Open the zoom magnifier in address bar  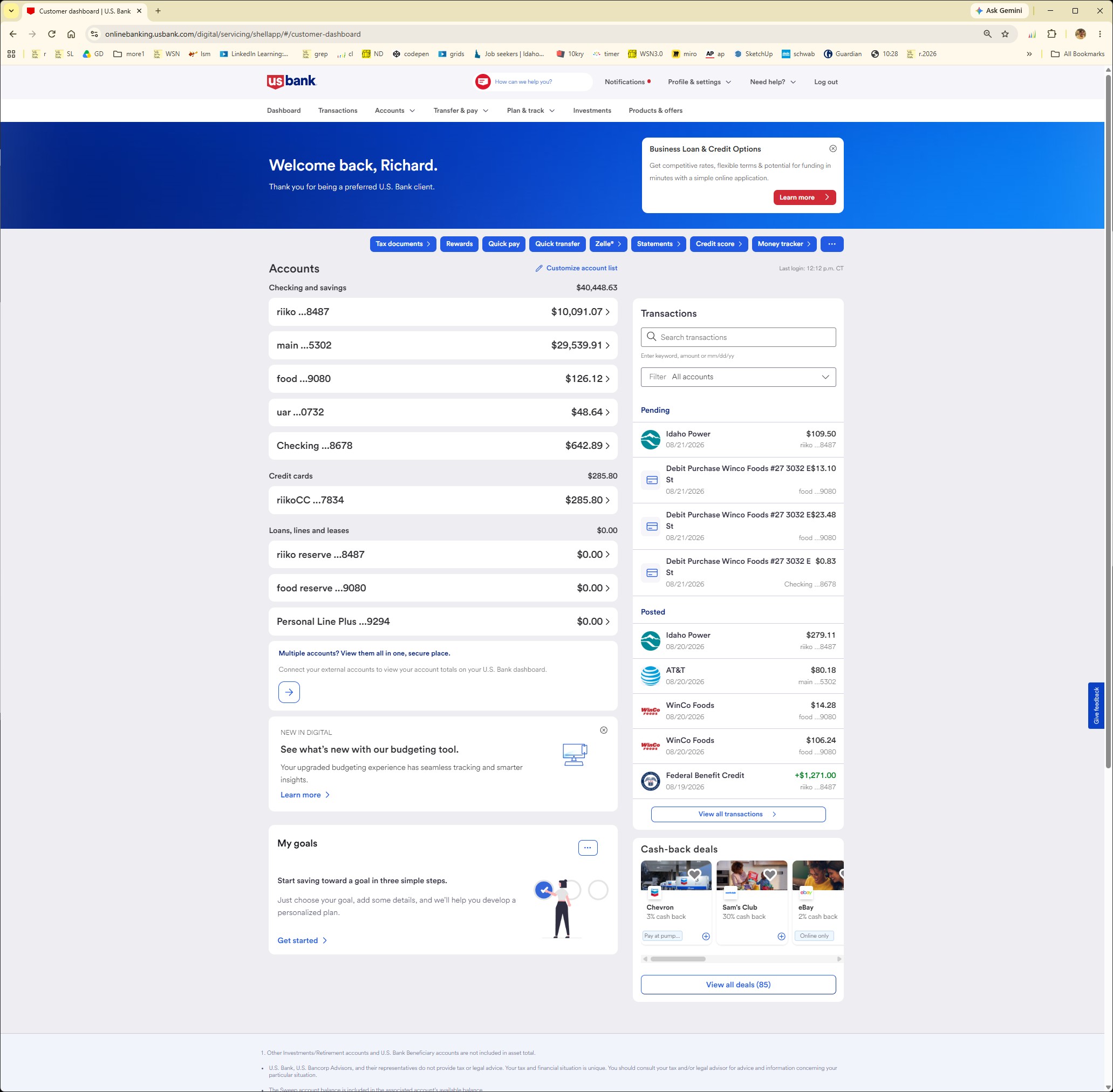(x=987, y=34)
